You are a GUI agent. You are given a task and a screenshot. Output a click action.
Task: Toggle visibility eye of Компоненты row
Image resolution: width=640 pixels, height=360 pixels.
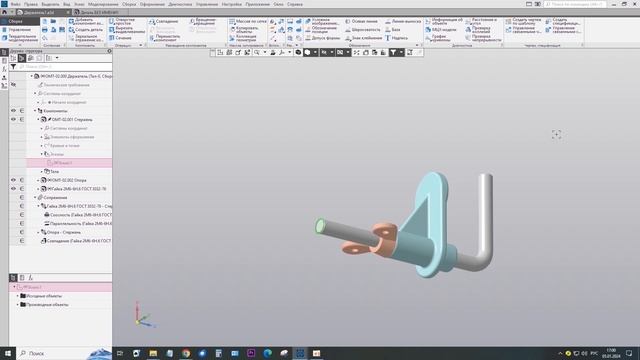[13, 111]
